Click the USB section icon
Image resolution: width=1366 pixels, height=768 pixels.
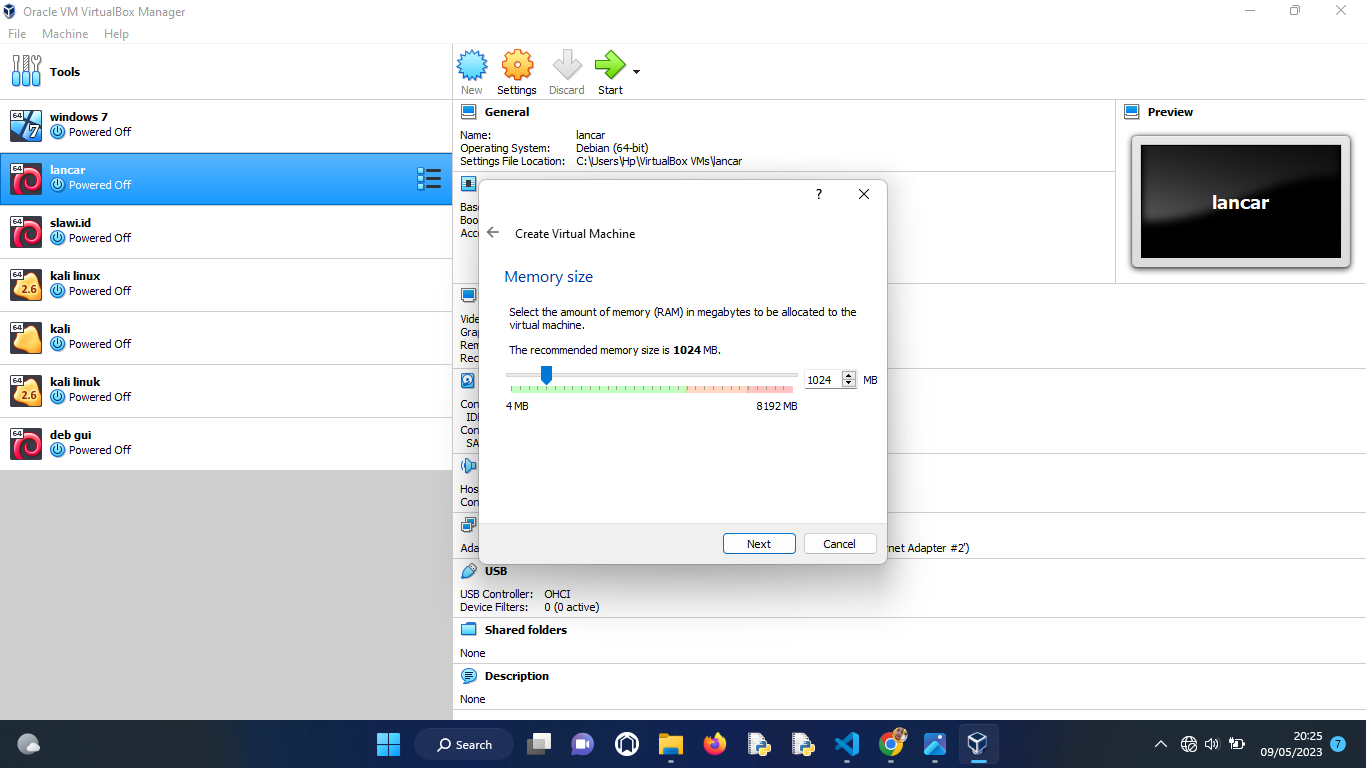tap(469, 571)
